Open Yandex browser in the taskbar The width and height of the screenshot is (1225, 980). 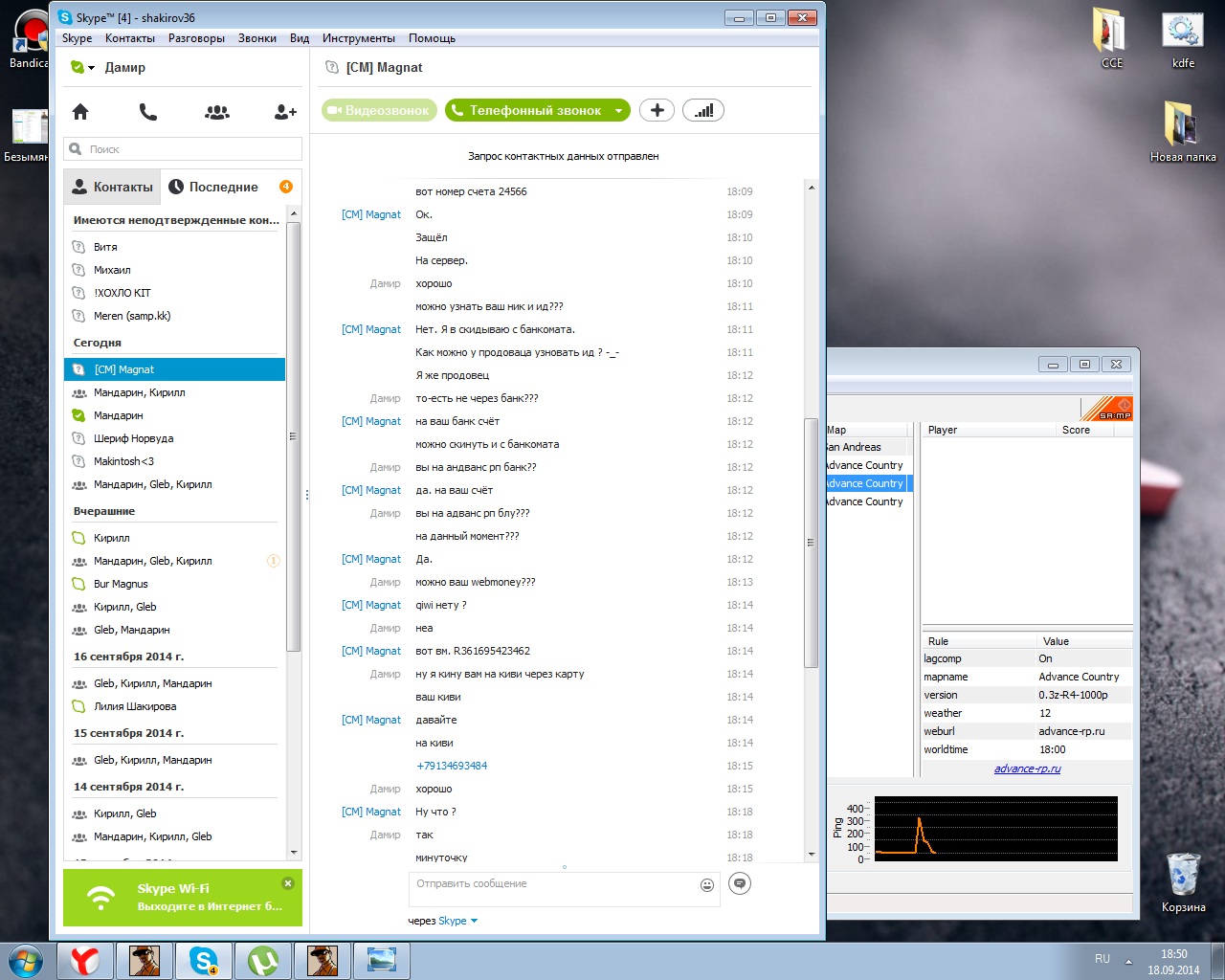(x=85, y=961)
